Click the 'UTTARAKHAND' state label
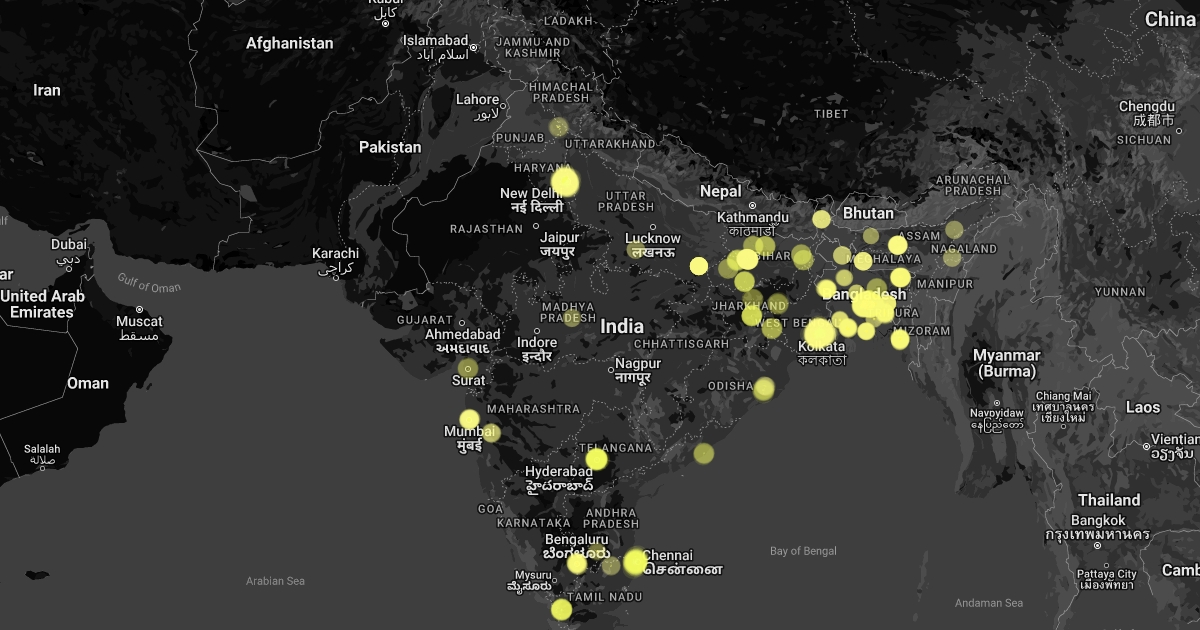The image size is (1200, 630). [x=609, y=144]
